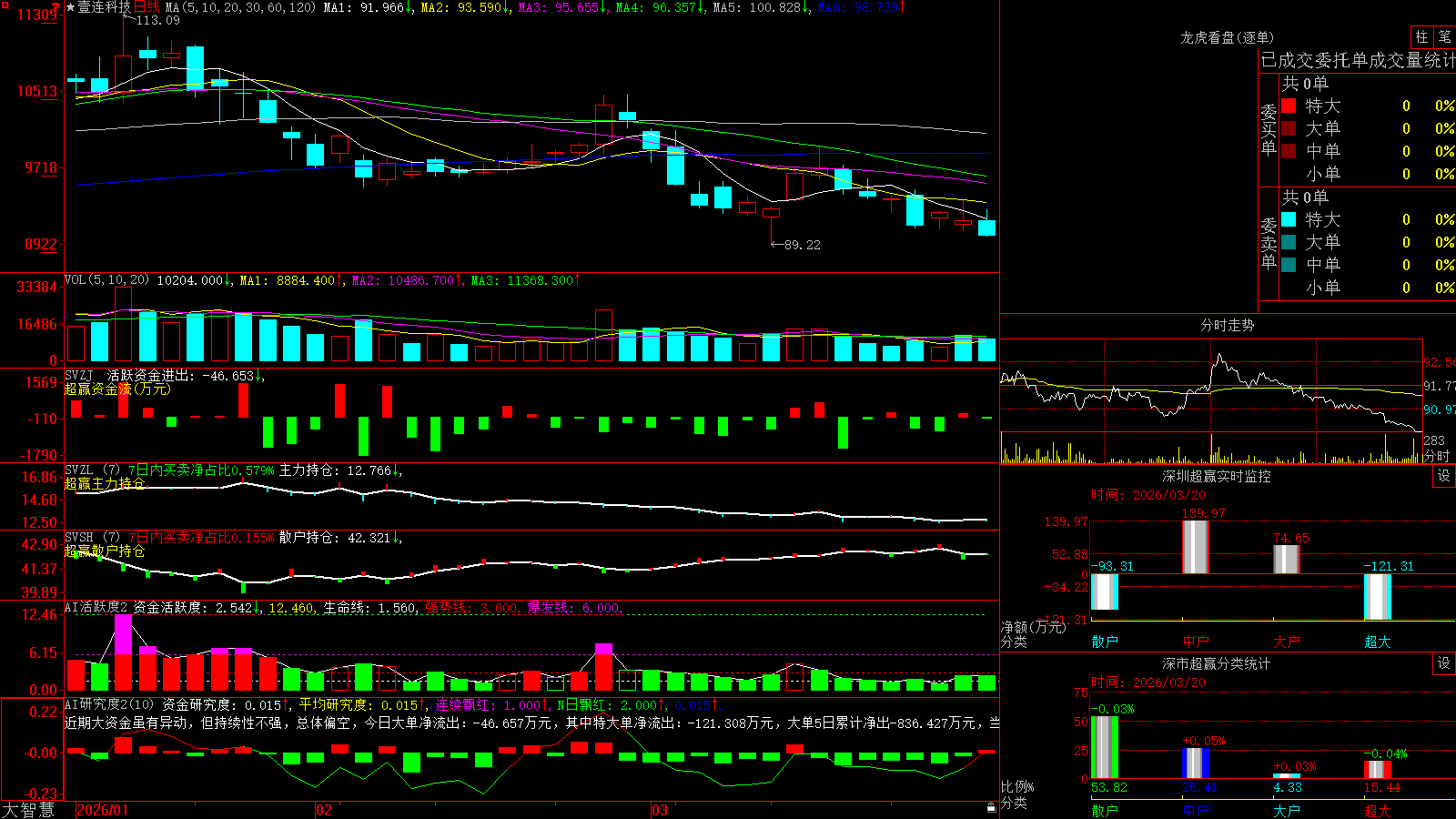Click the 散户持仓: 42.321 value

pyautogui.click(x=335, y=538)
